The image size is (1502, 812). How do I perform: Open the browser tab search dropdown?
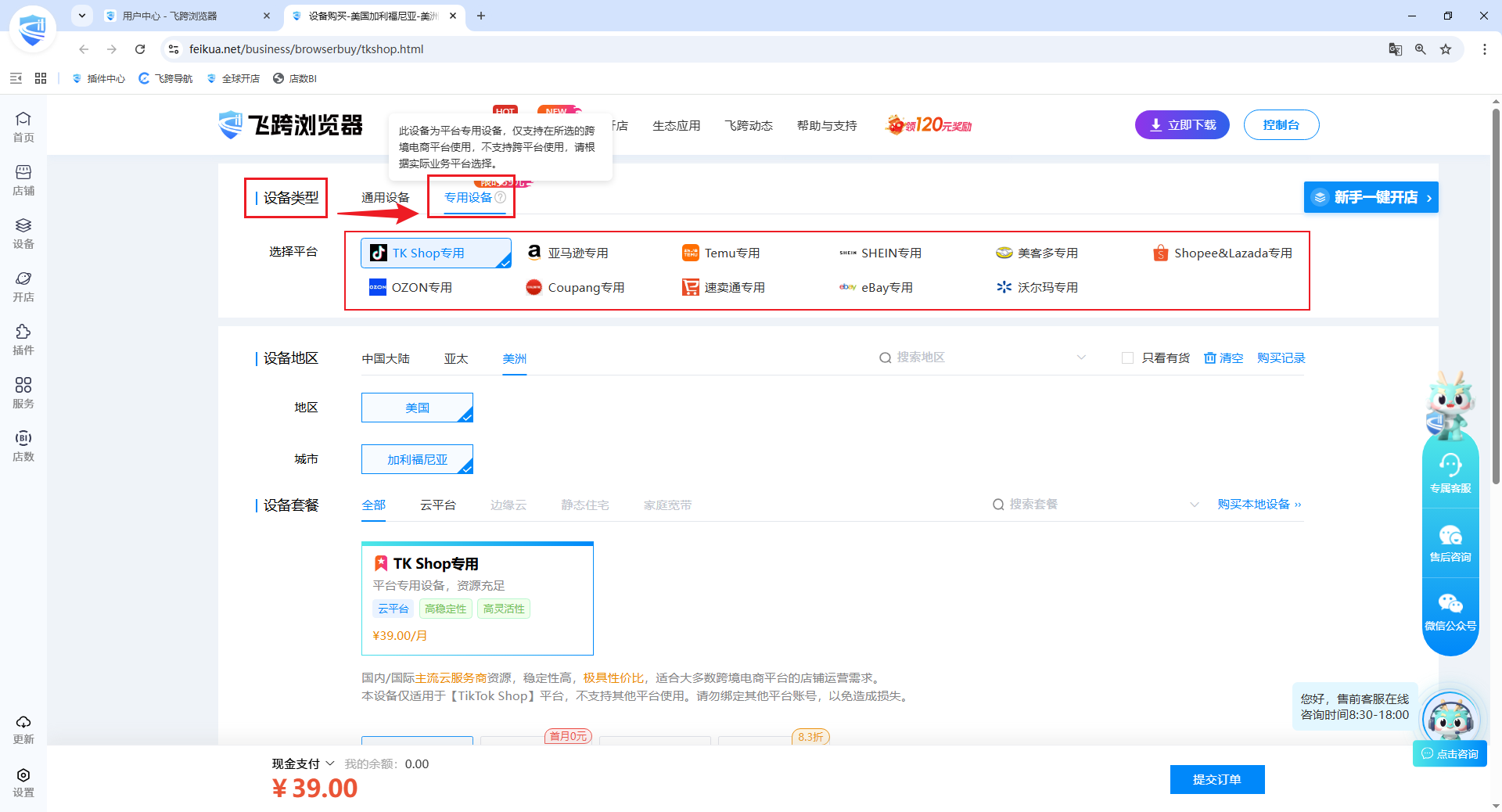82,16
